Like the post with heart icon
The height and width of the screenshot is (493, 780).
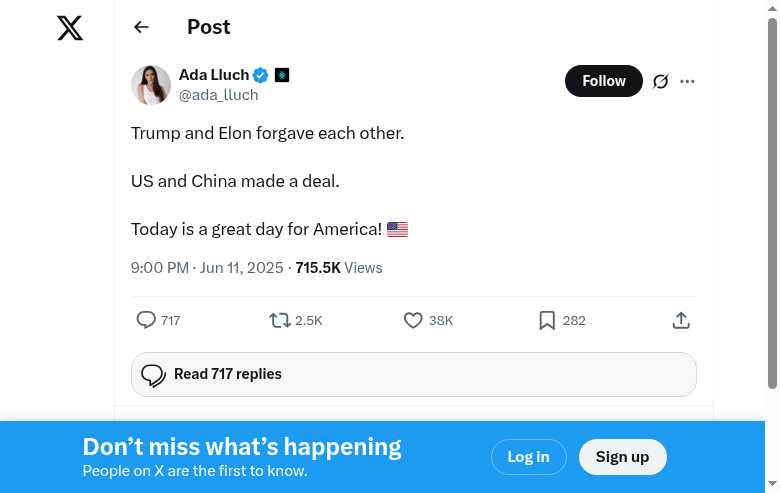click(x=413, y=320)
